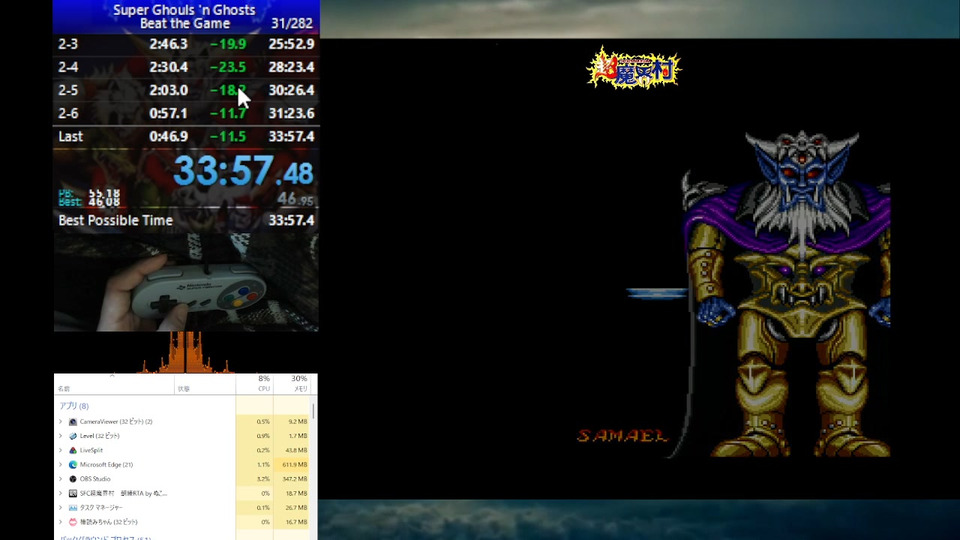Select the OBS Studio row name
Image resolution: width=960 pixels, height=540 pixels.
click(95, 479)
